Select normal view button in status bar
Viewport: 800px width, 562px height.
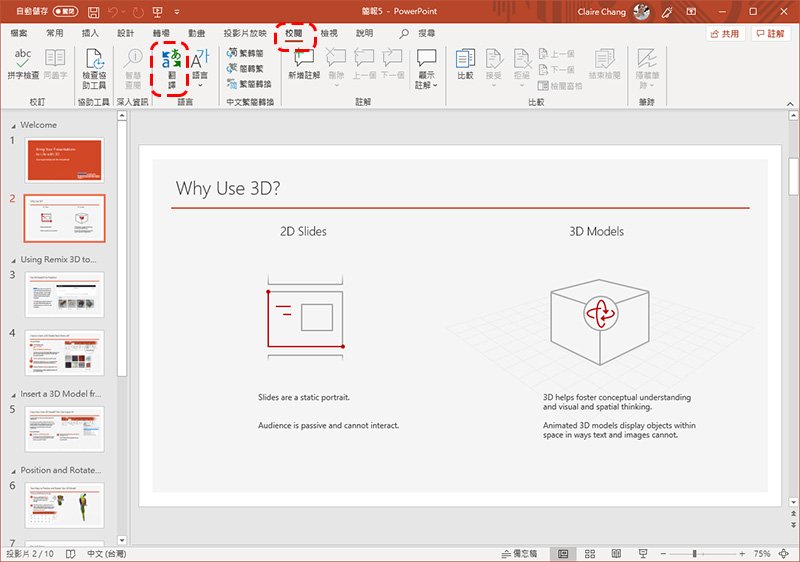pos(563,553)
